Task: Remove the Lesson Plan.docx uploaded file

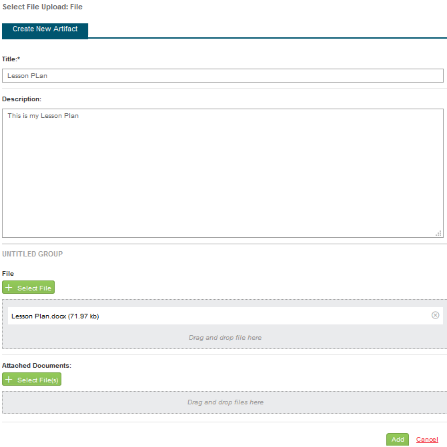Action: click(435, 315)
